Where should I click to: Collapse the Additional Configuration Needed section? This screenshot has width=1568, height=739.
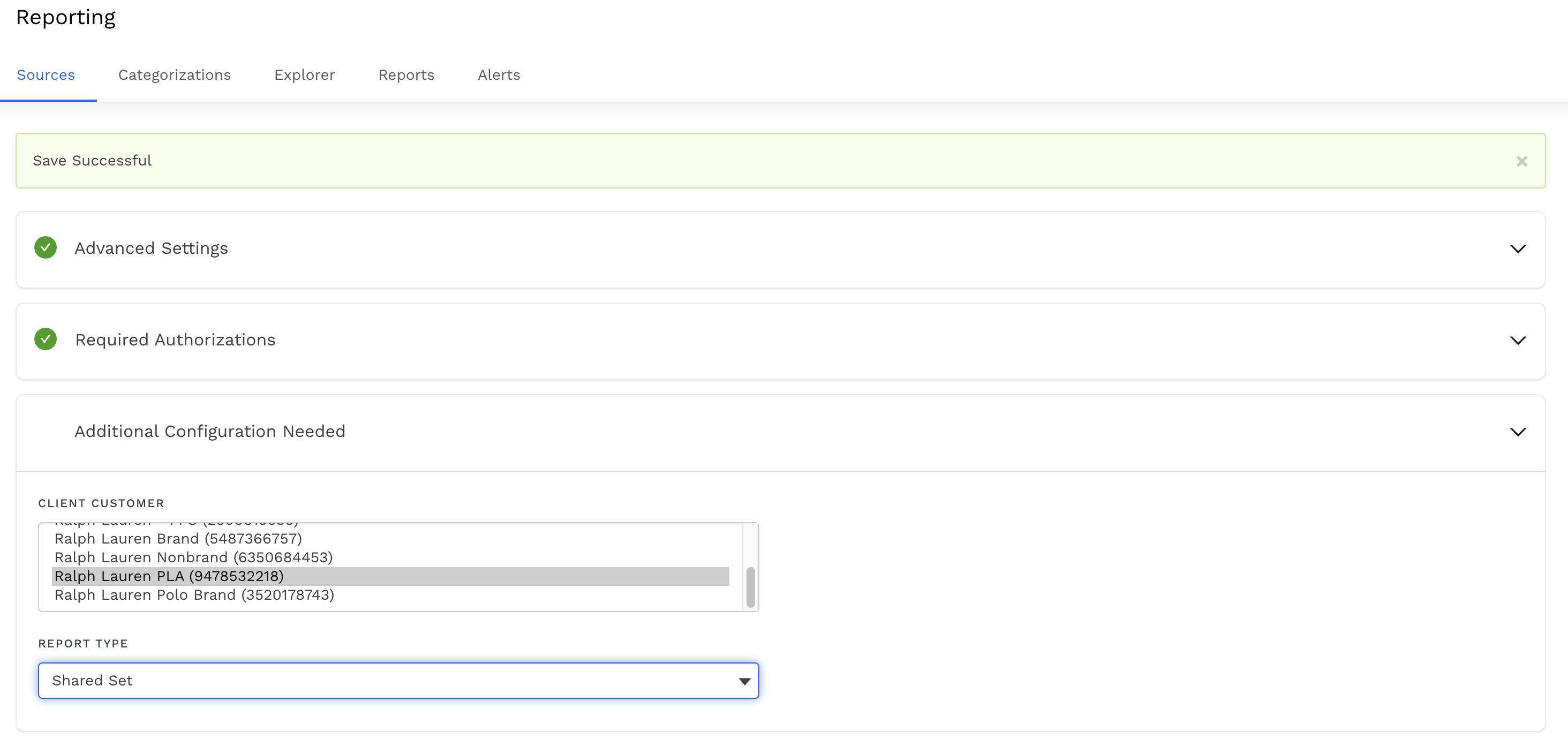pos(1518,432)
